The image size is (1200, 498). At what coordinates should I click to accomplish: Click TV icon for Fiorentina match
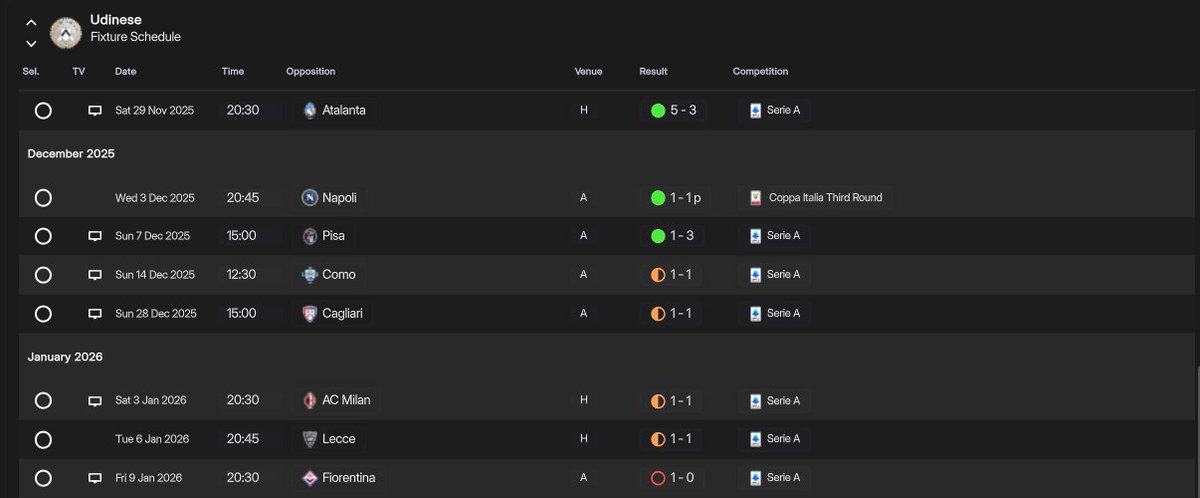(x=95, y=478)
